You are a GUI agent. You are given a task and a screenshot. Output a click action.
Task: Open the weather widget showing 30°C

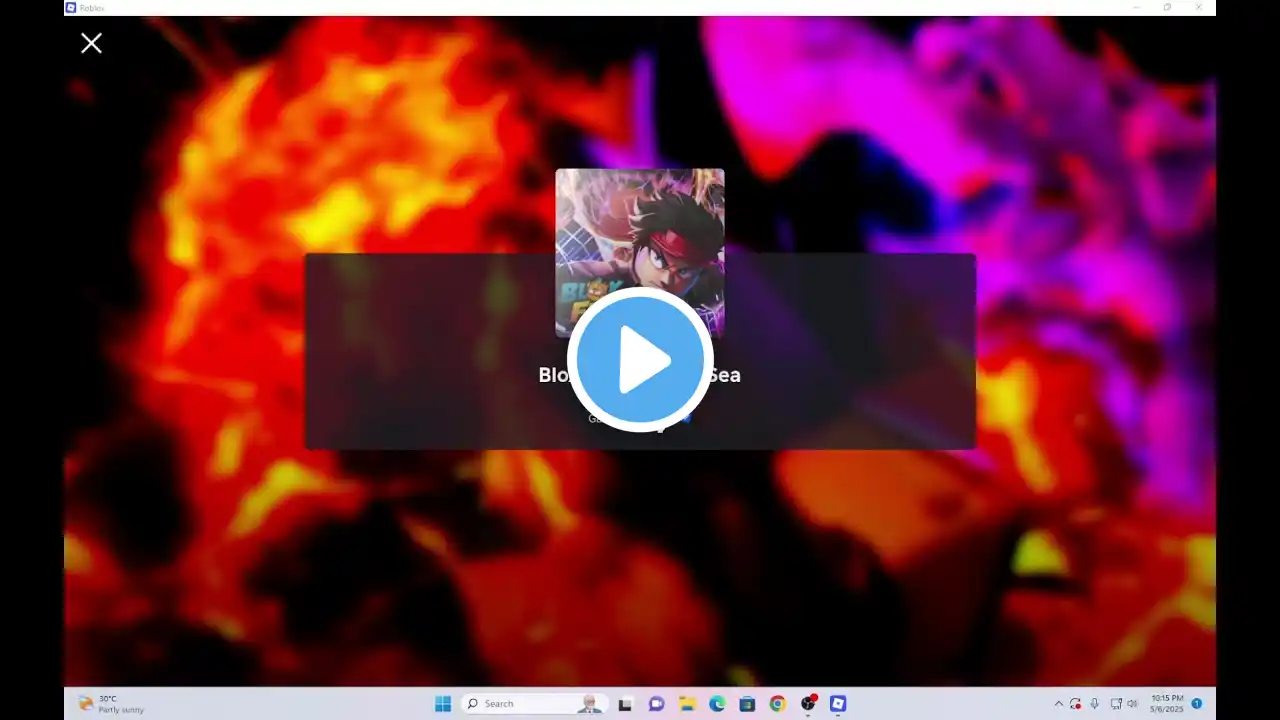coord(111,704)
